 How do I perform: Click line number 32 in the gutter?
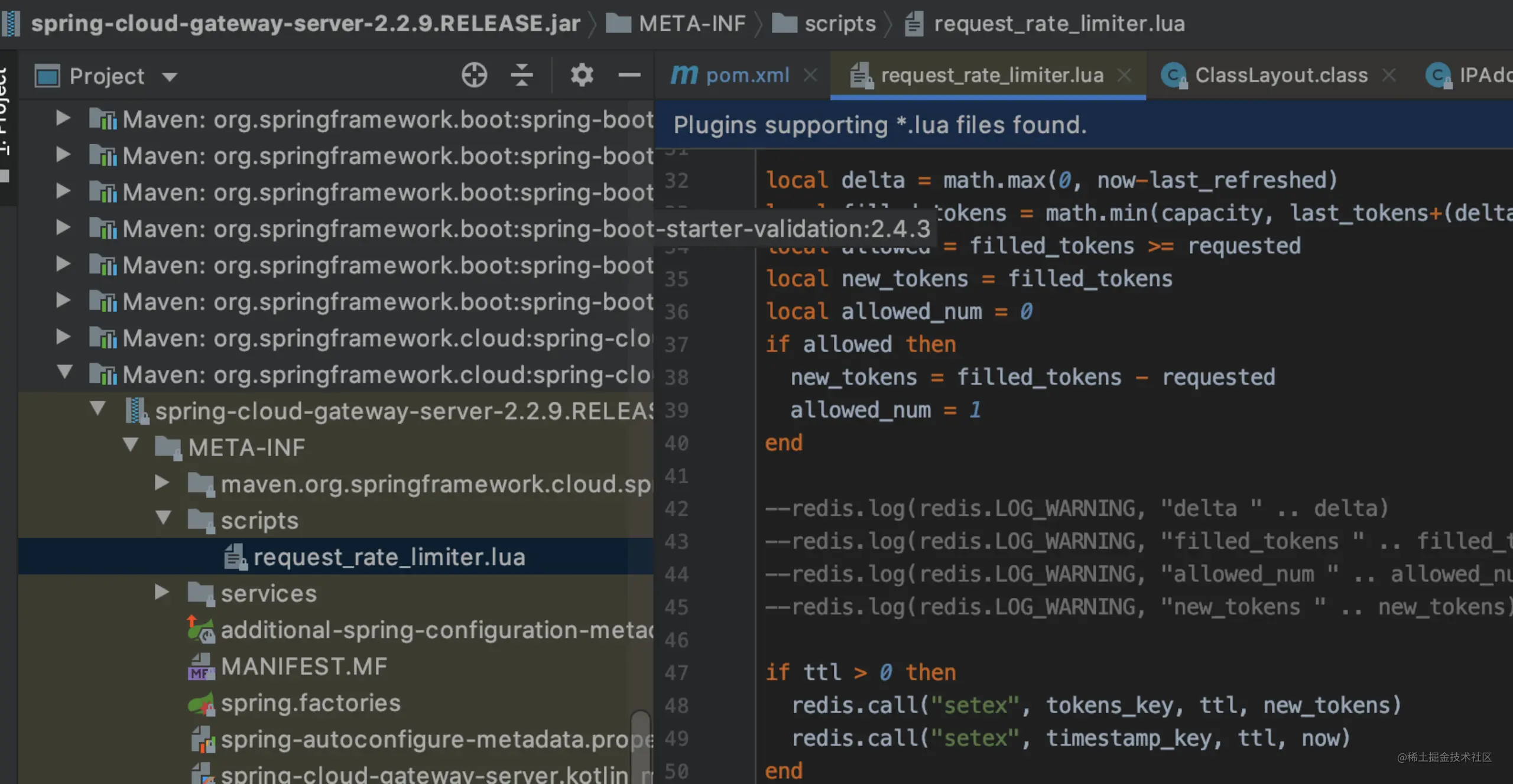(676, 180)
